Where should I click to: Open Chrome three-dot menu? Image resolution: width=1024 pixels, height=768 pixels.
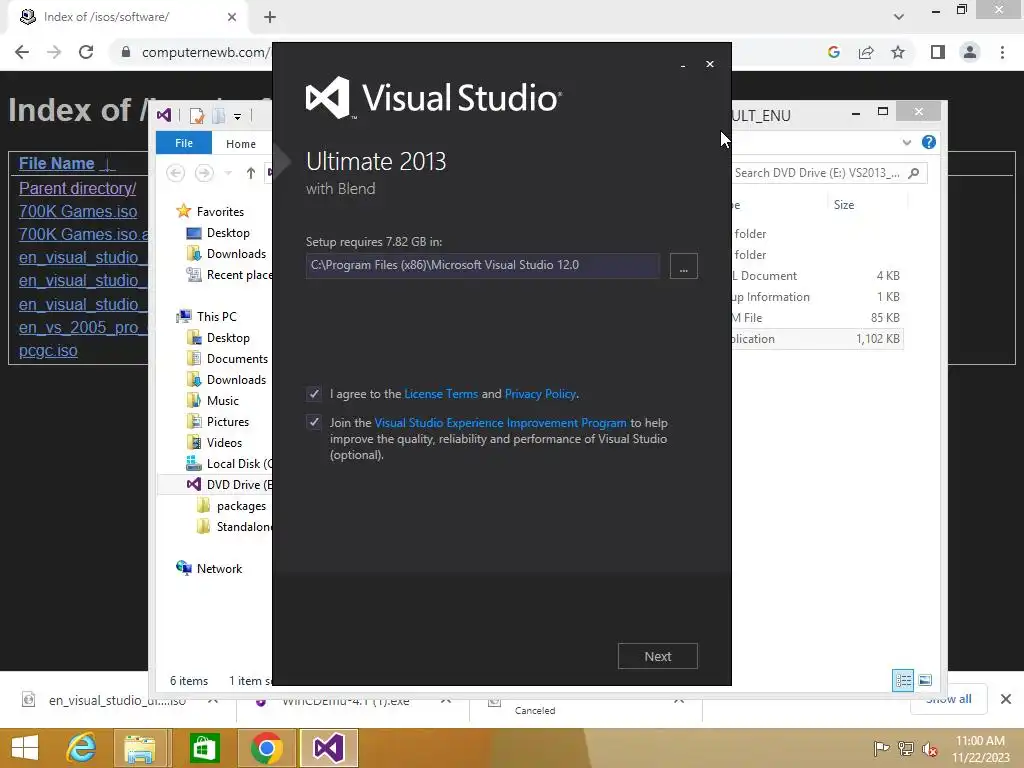coord(1002,52)
